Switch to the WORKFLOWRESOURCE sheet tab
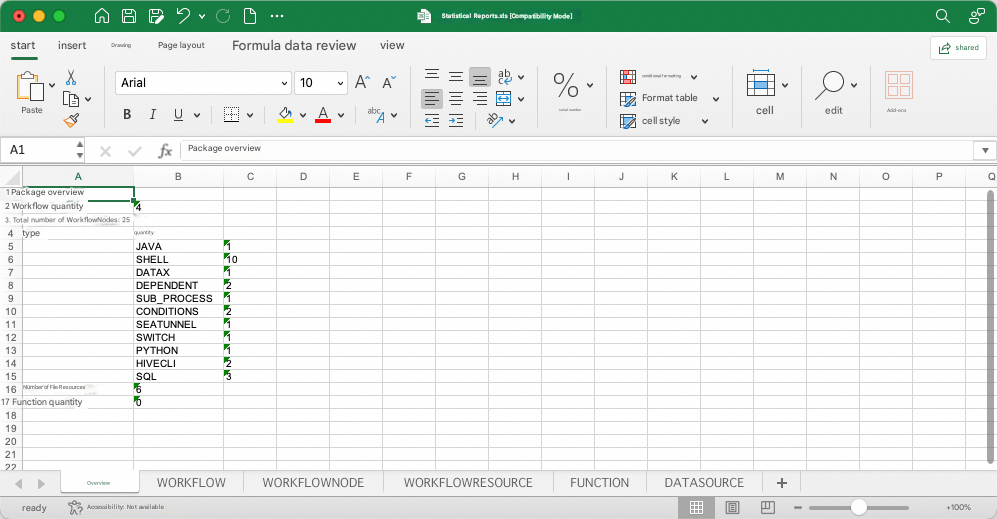Image resolution: width=997 pixels, height=519 pixels. point(468,483)
